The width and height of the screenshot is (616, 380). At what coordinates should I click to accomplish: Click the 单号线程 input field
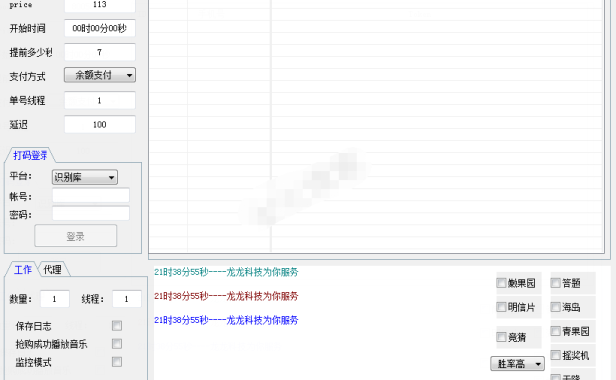point(100,101)
